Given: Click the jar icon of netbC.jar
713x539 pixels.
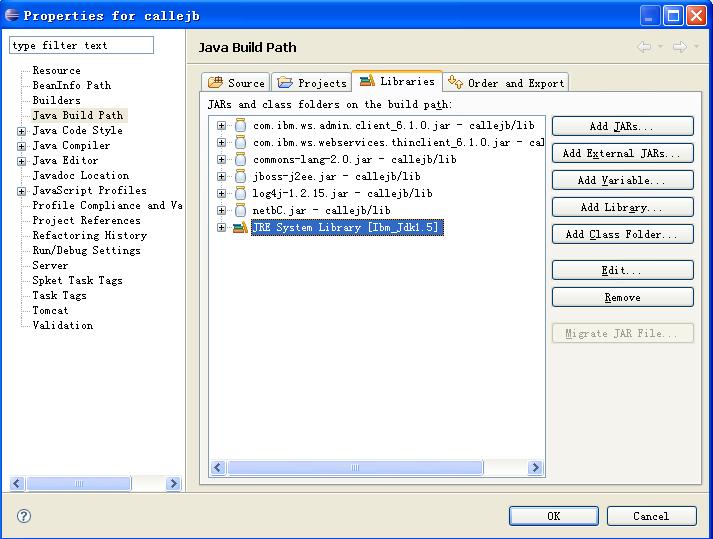Looking at the screenshot, I should coord(240,210).
